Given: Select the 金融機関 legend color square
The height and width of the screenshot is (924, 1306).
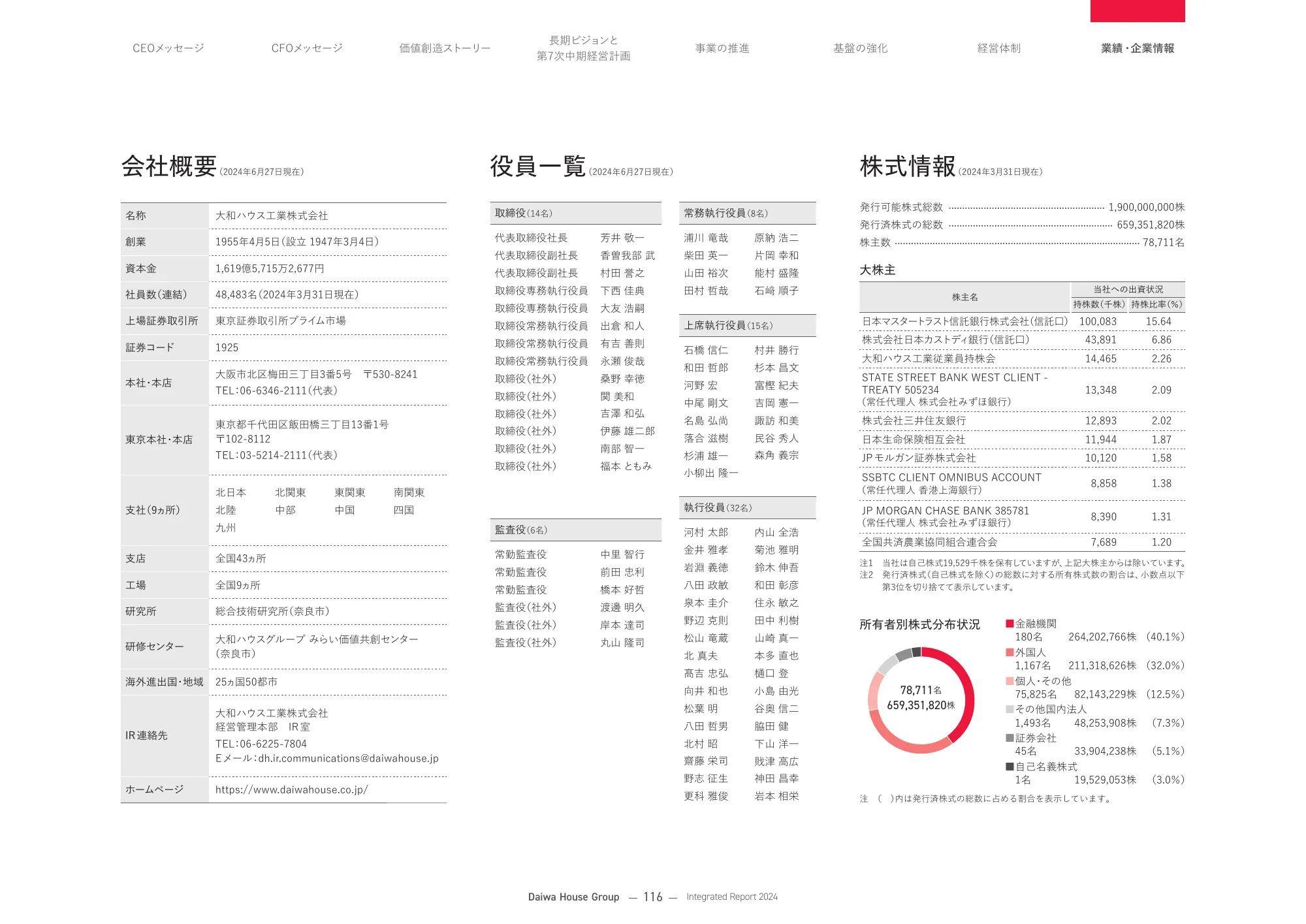Looking at the screenshot, I should 1011,622.
